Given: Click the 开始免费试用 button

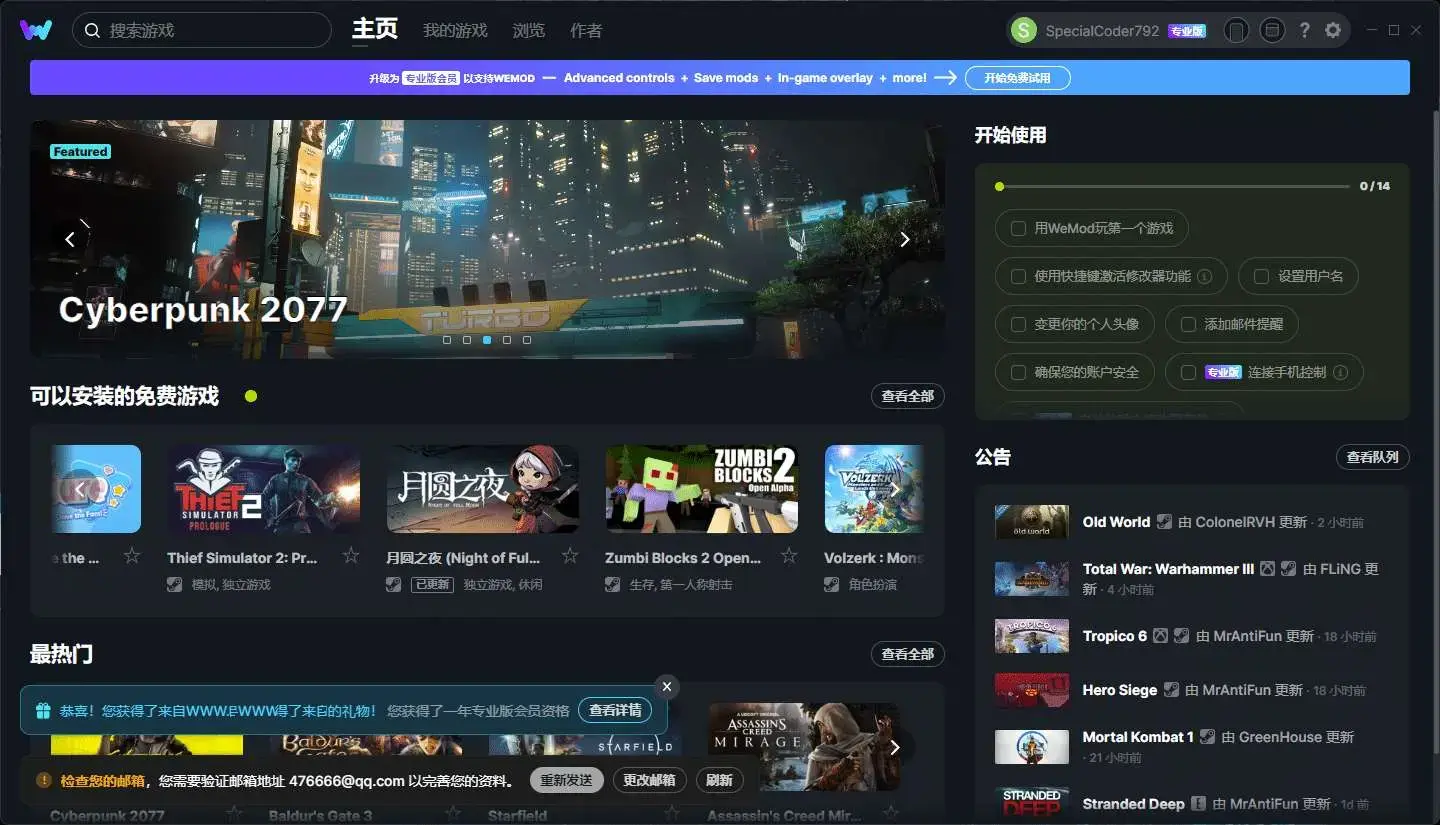Looking at the screenshot, I should point(1017,77).
